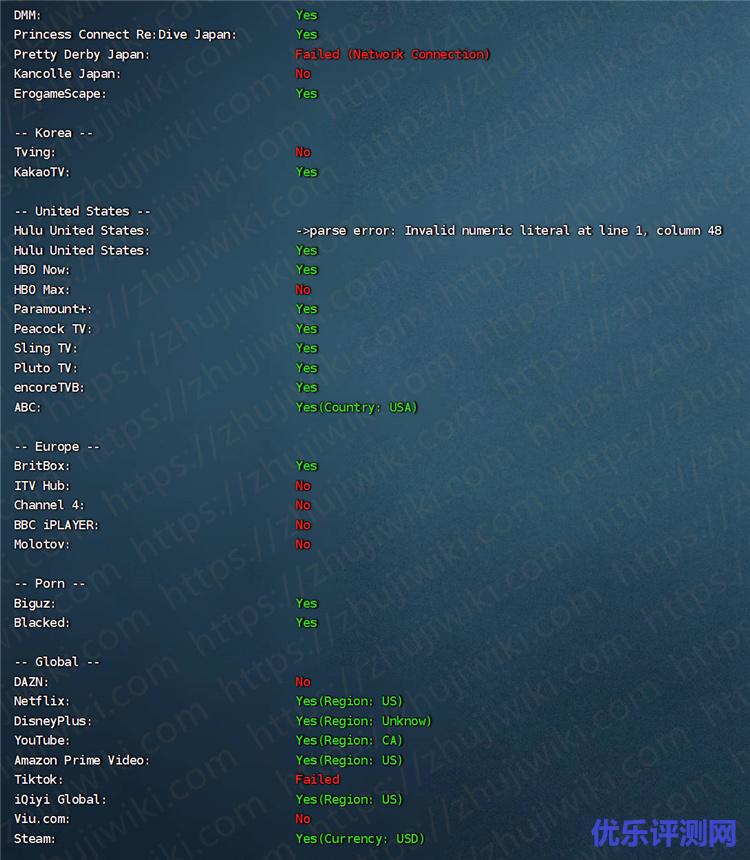Screen dimensions: 750x860
Task: Click 'Paramount+:' label
Action: [53, 309]
